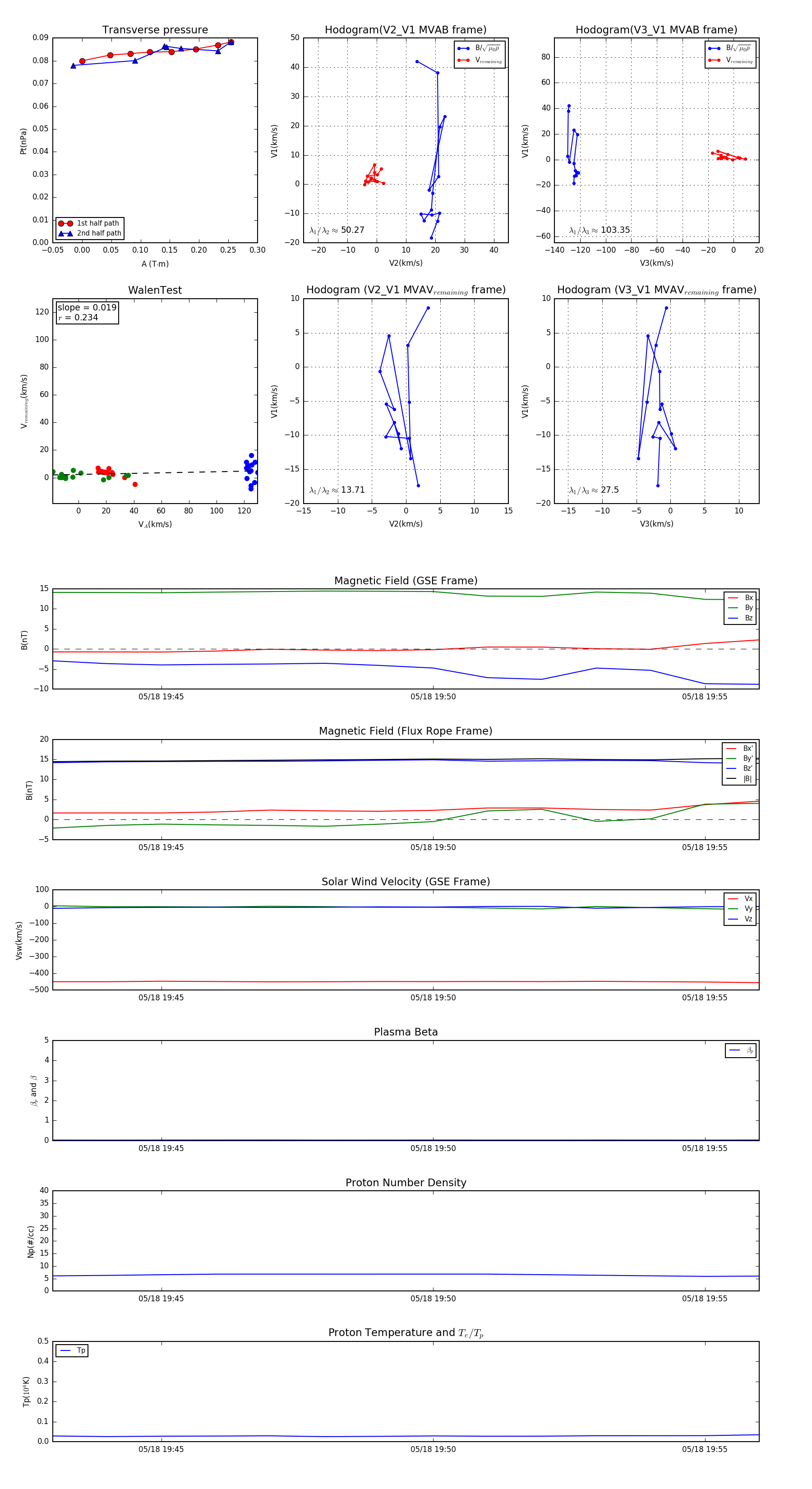Click the 'slope = 0.019' annotation
Image resolution: width=812 pixels, height=1489 pixels.
click(x=87, y=308)
